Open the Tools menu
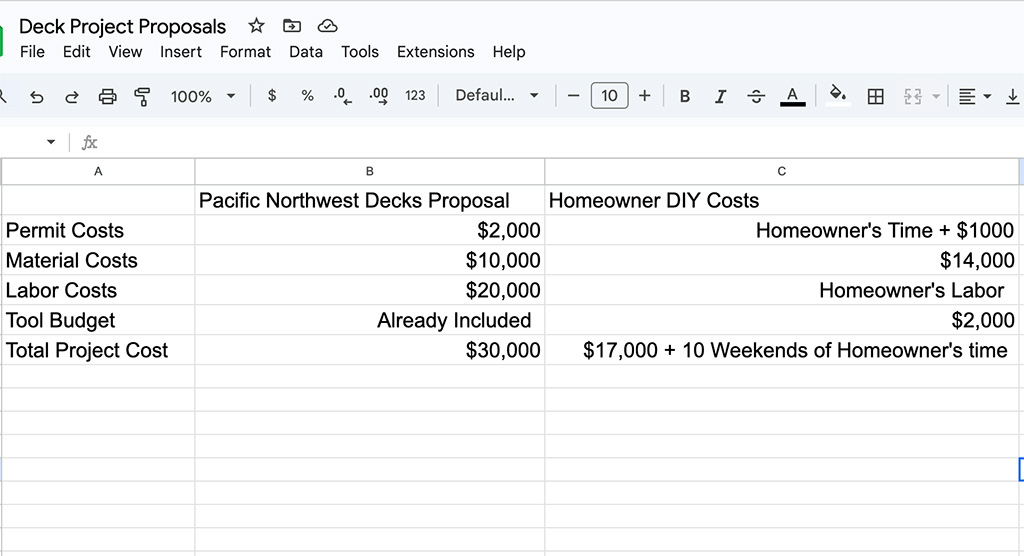The height and width of the screenshot is (556, 1024). [x=360, y=52]
